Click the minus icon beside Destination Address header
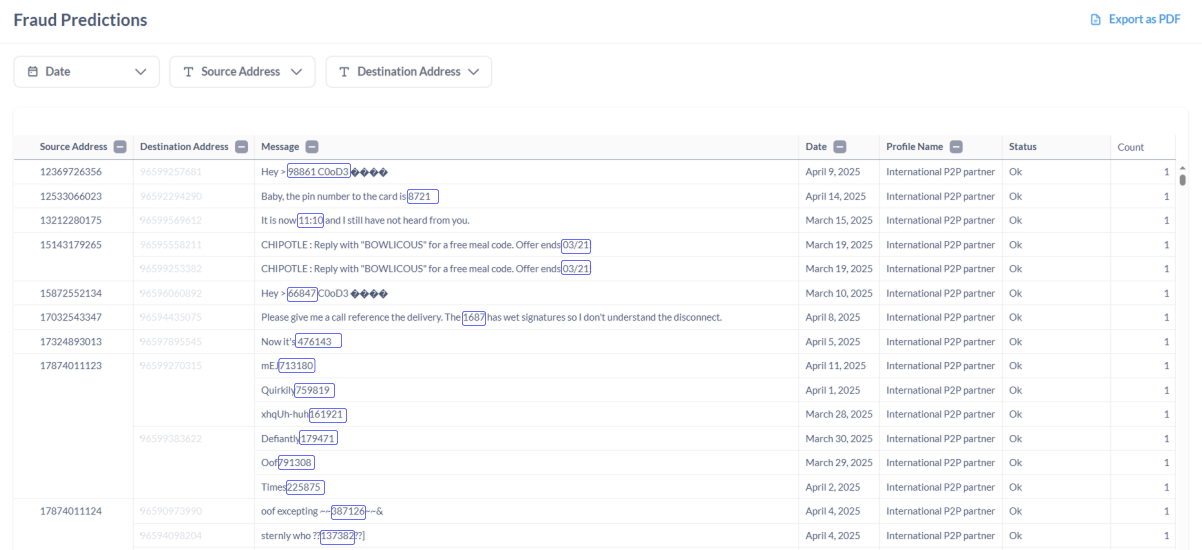The height and width of the screenshot is (550, 1202). (241, 147)
